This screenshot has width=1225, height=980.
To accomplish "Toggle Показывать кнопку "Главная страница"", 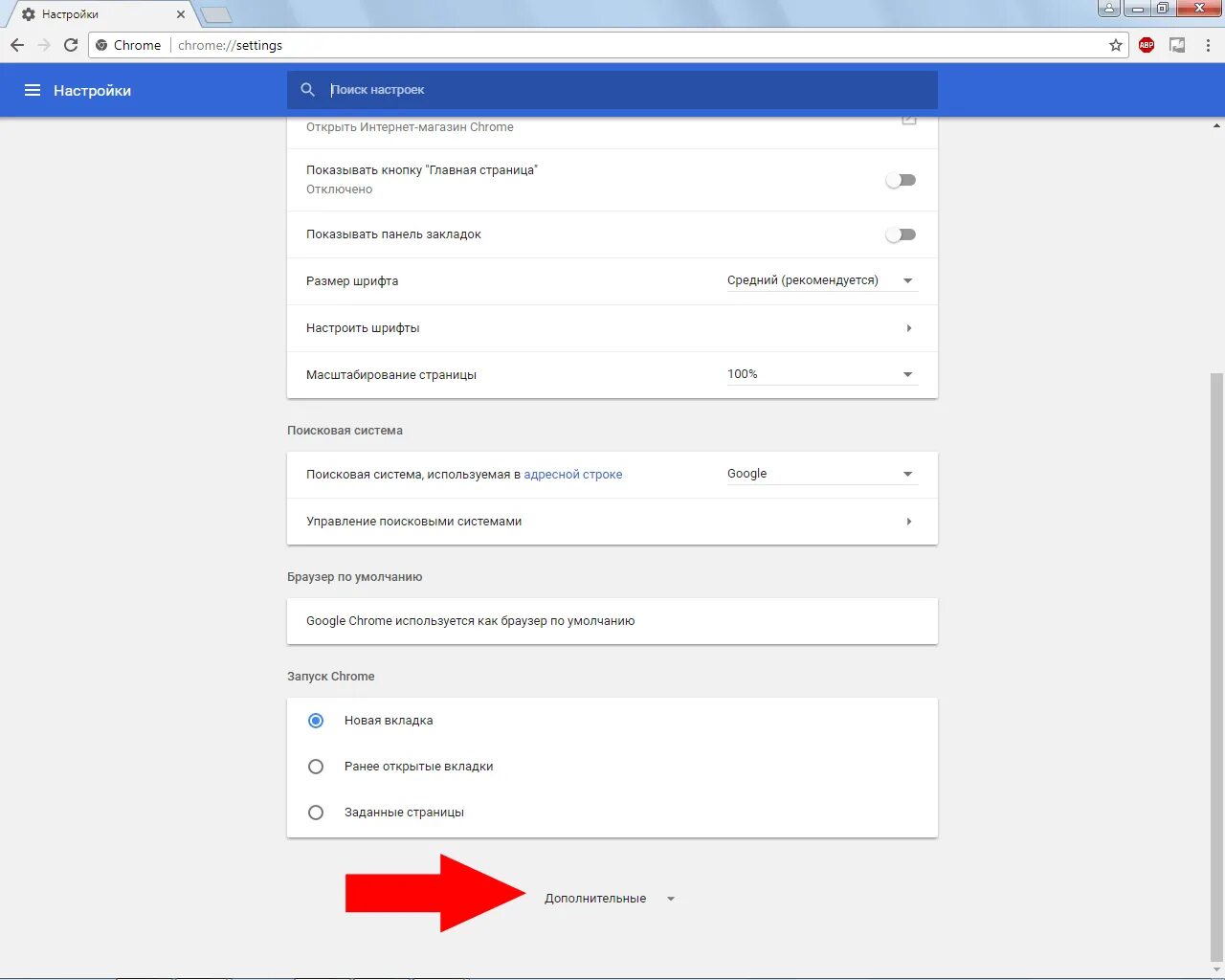I will coord(901,180).
